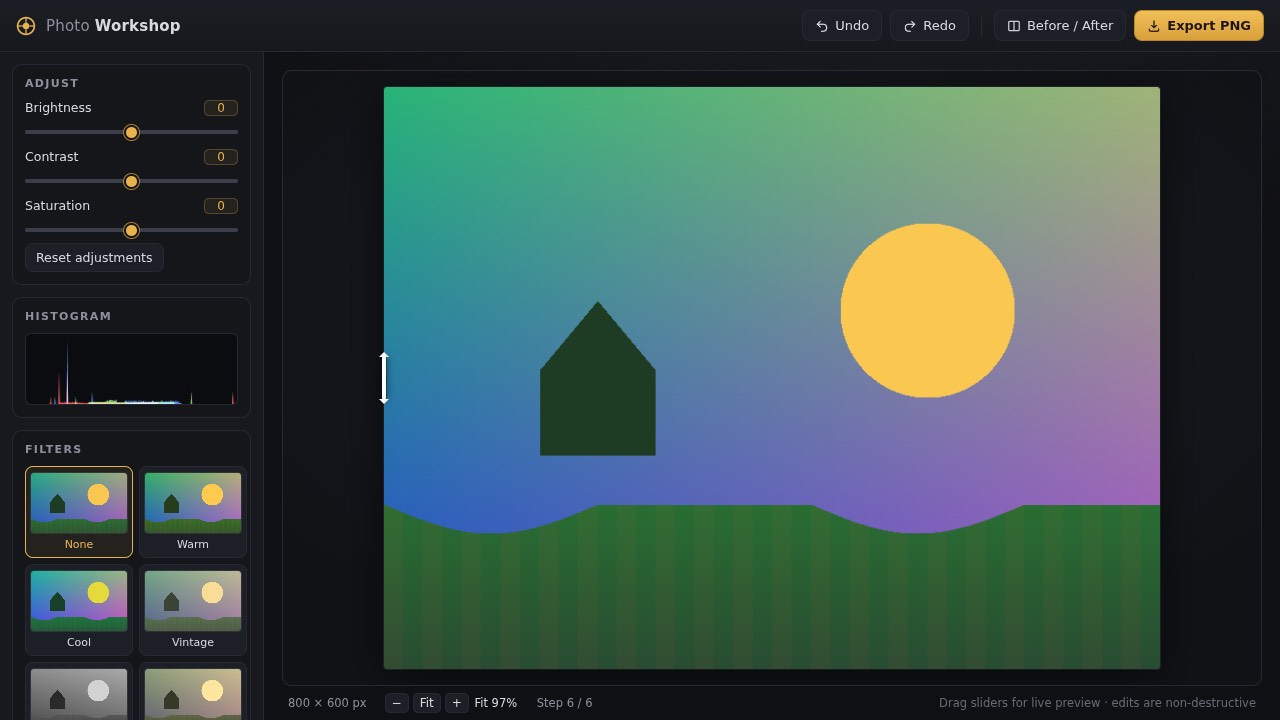This screenshot has height=720, width=1280.
Task: Click the Fit zoom button
Action: [427, 703]
